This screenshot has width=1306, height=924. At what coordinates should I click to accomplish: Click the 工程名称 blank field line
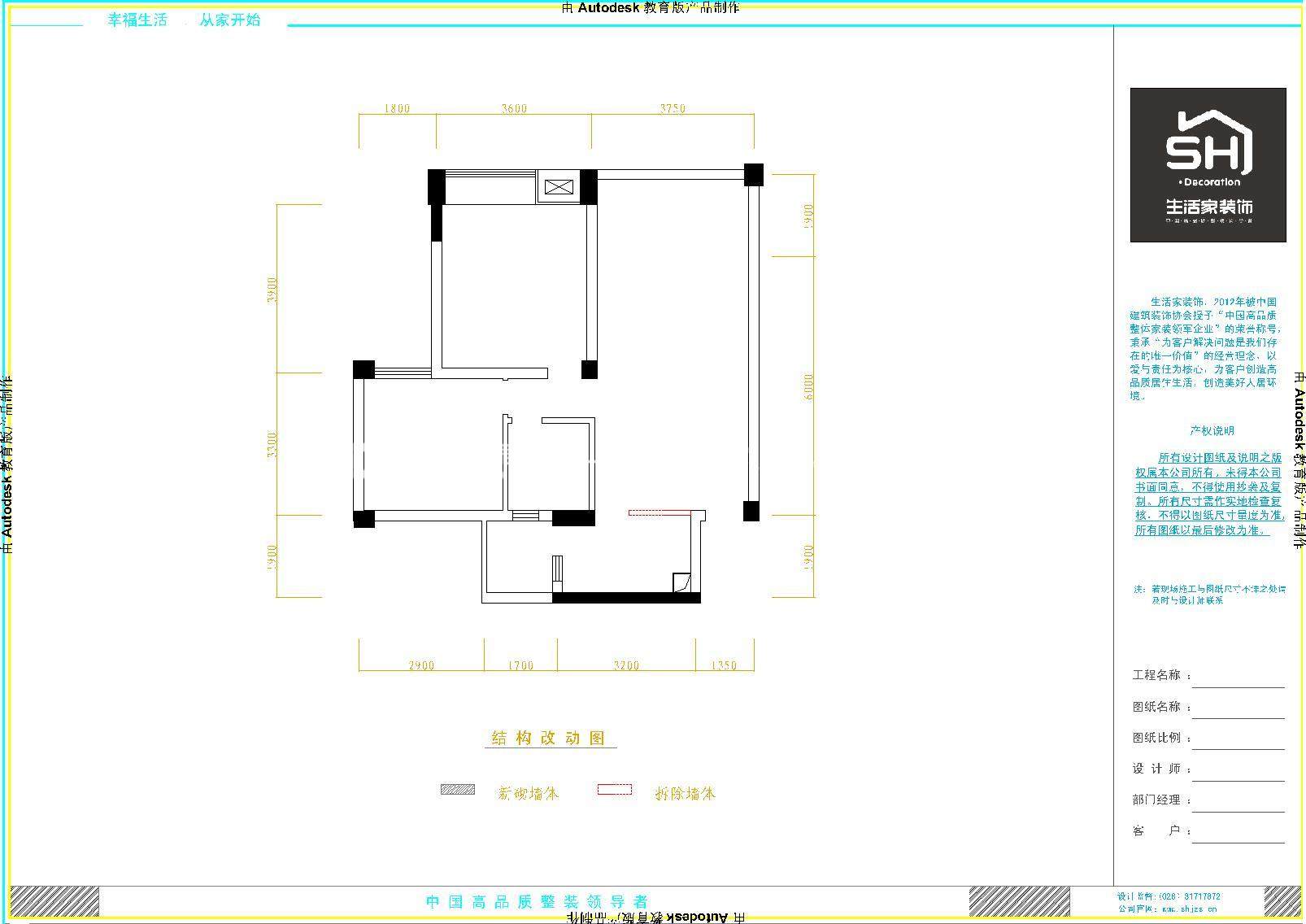tap(1238, 682)
